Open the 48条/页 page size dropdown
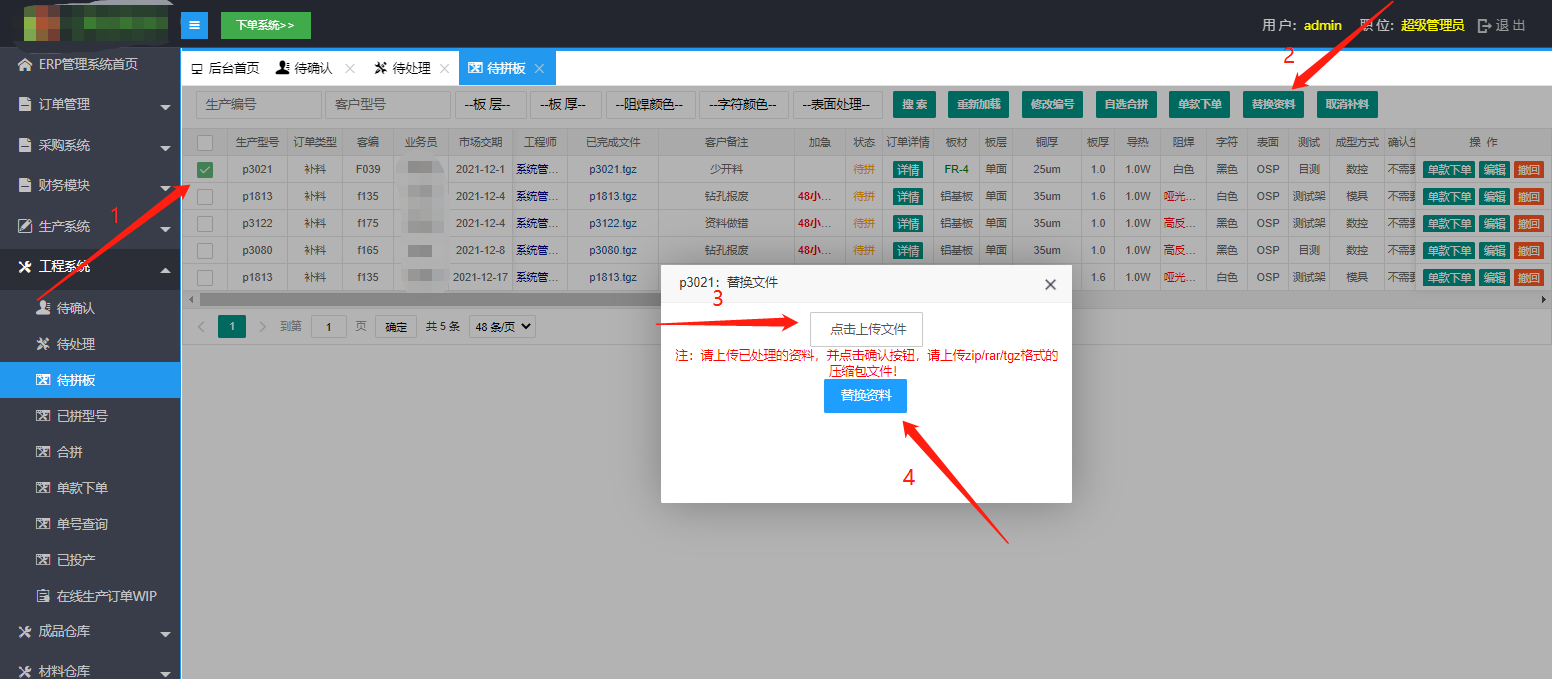The height and width of the screenshot is (679, 1552). click(x=504, y=326)
